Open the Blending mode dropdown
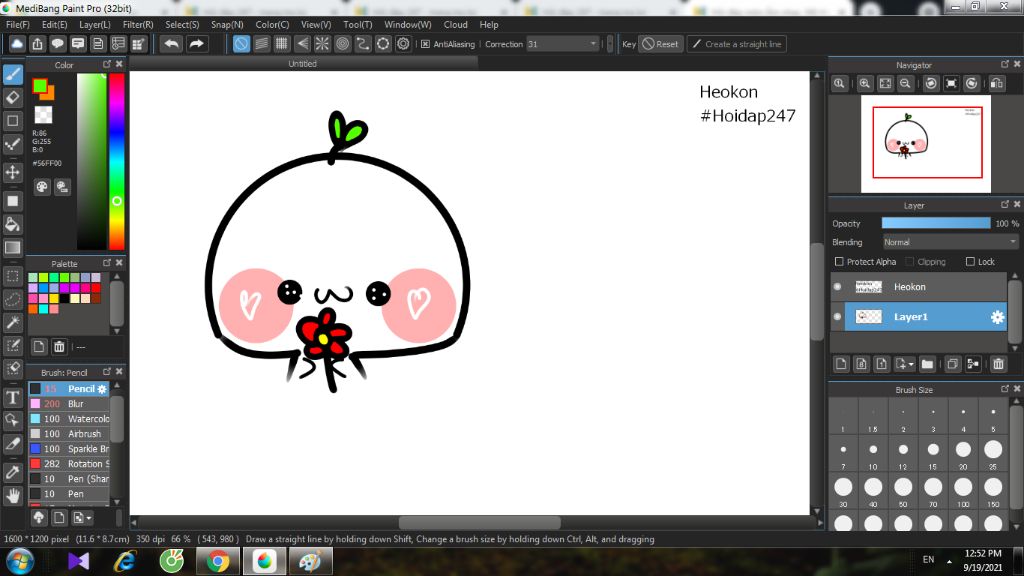 (x=950, y=242)
